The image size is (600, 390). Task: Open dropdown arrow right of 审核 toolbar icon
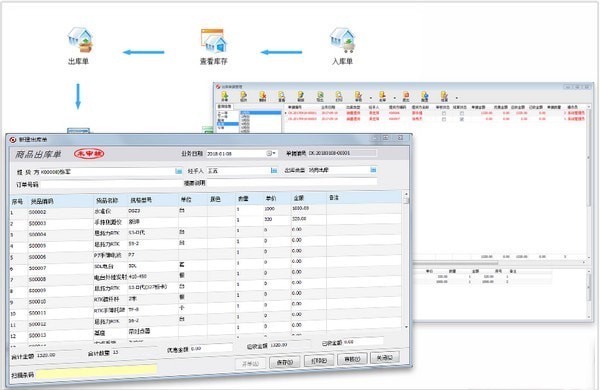click(371, 98)
